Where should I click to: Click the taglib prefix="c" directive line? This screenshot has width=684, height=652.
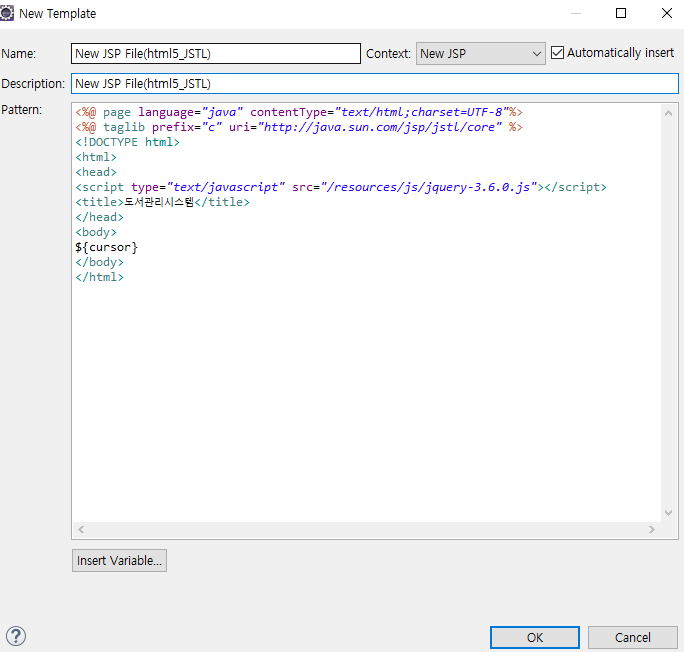[x=299, y=127]
